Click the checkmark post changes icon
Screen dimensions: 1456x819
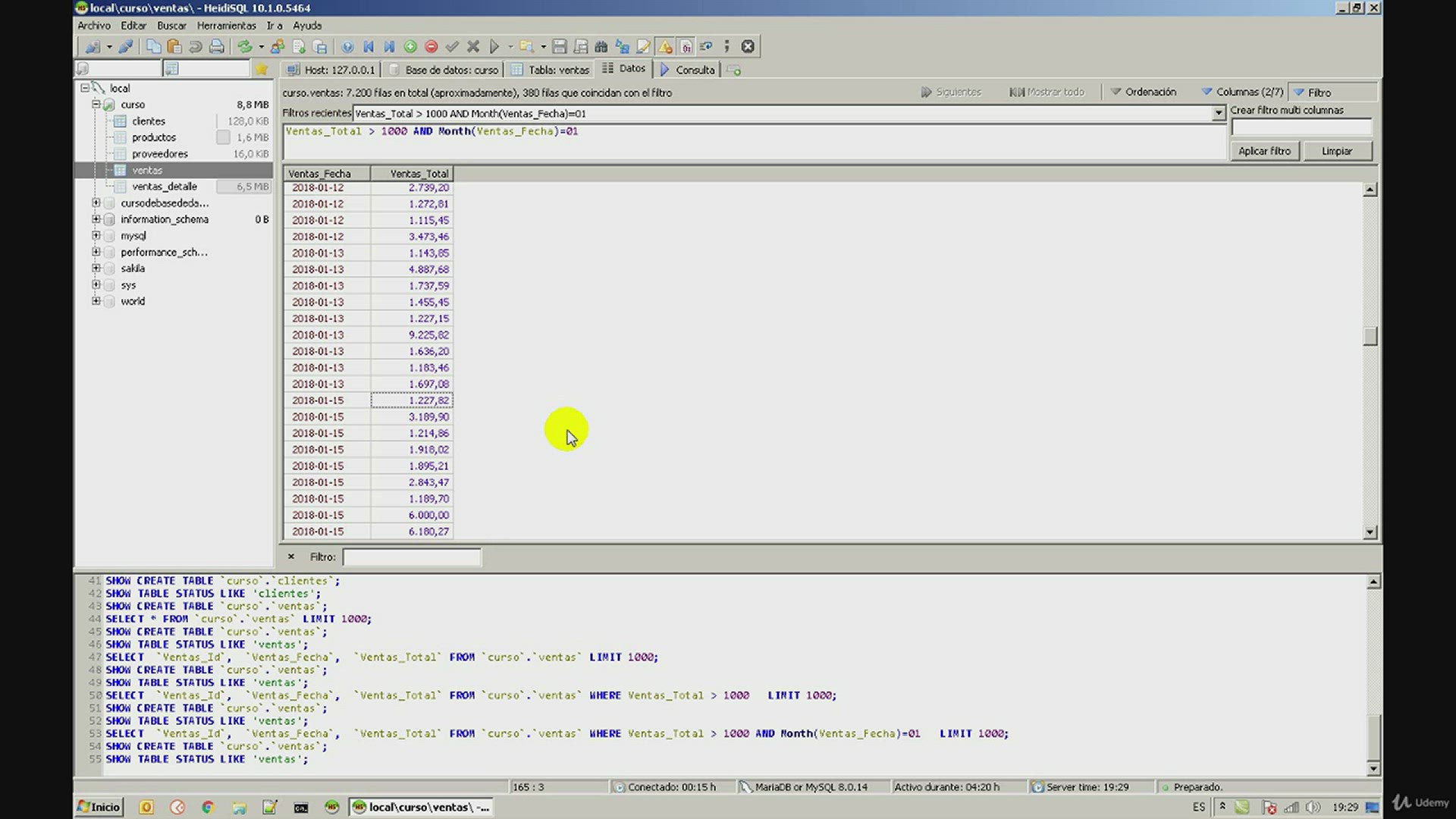(452, 46)
